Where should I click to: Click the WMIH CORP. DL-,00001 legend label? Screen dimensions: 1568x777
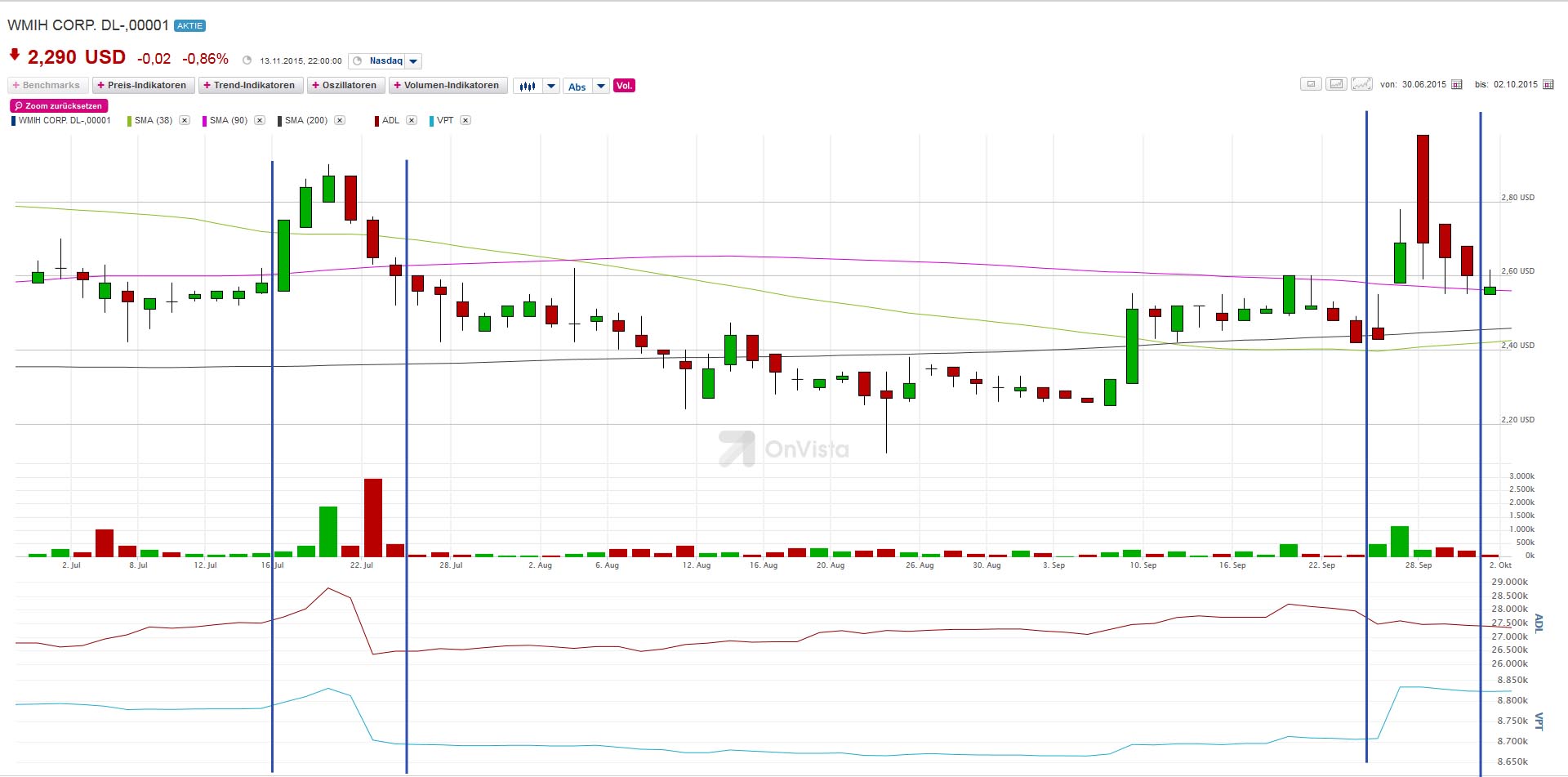[65, 120]
